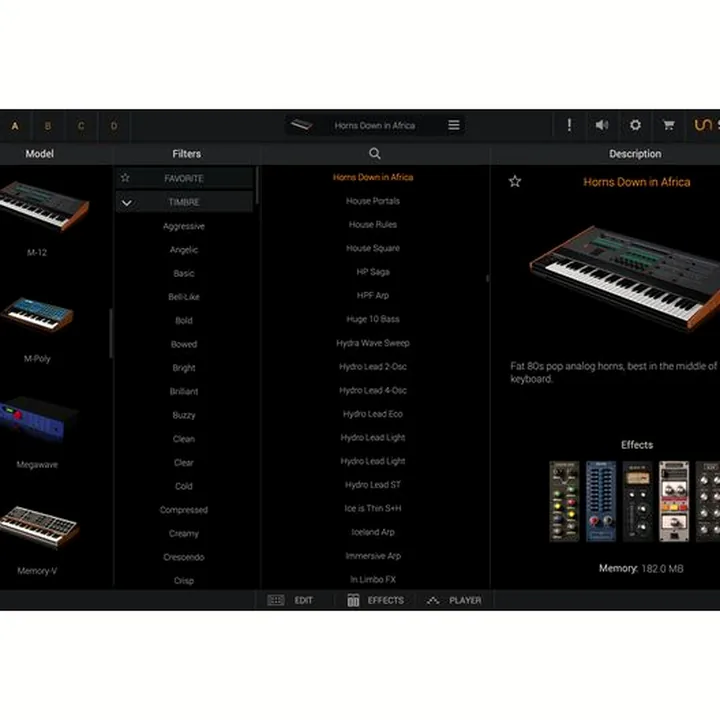Click the Model list scrollbar

point(111,333)
